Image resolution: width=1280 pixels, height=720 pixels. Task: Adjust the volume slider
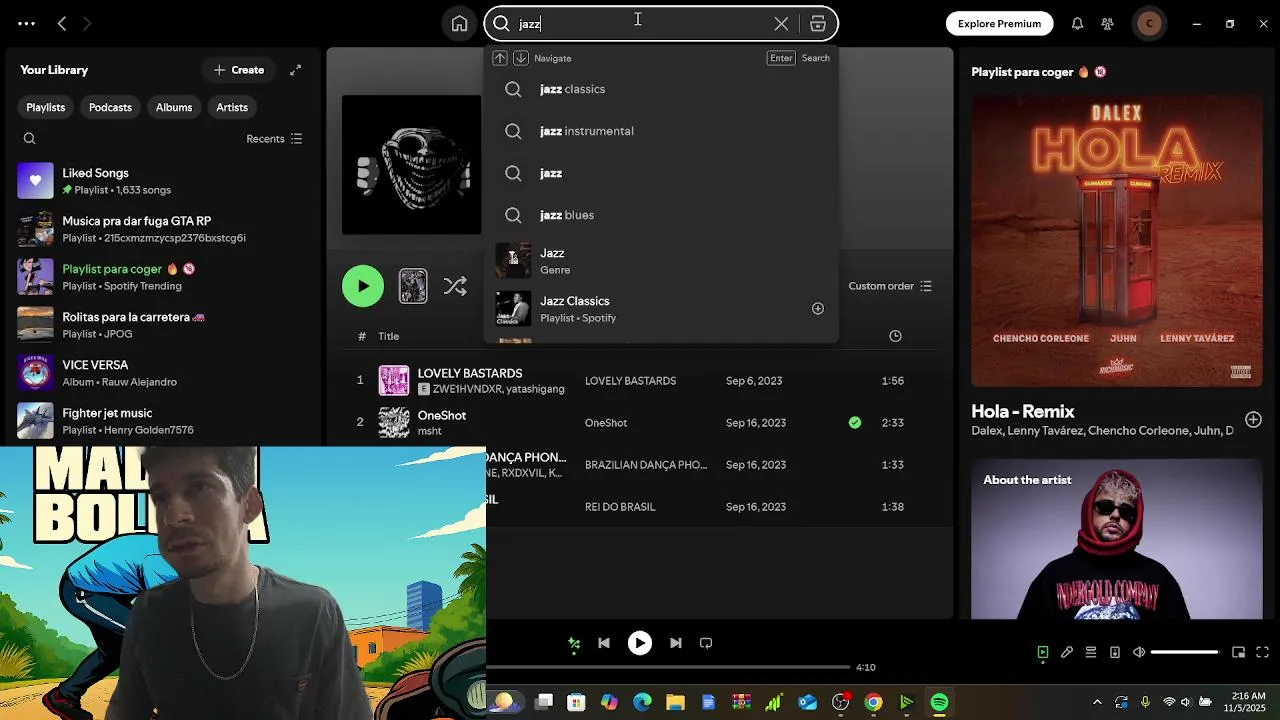pos(1186,652)
